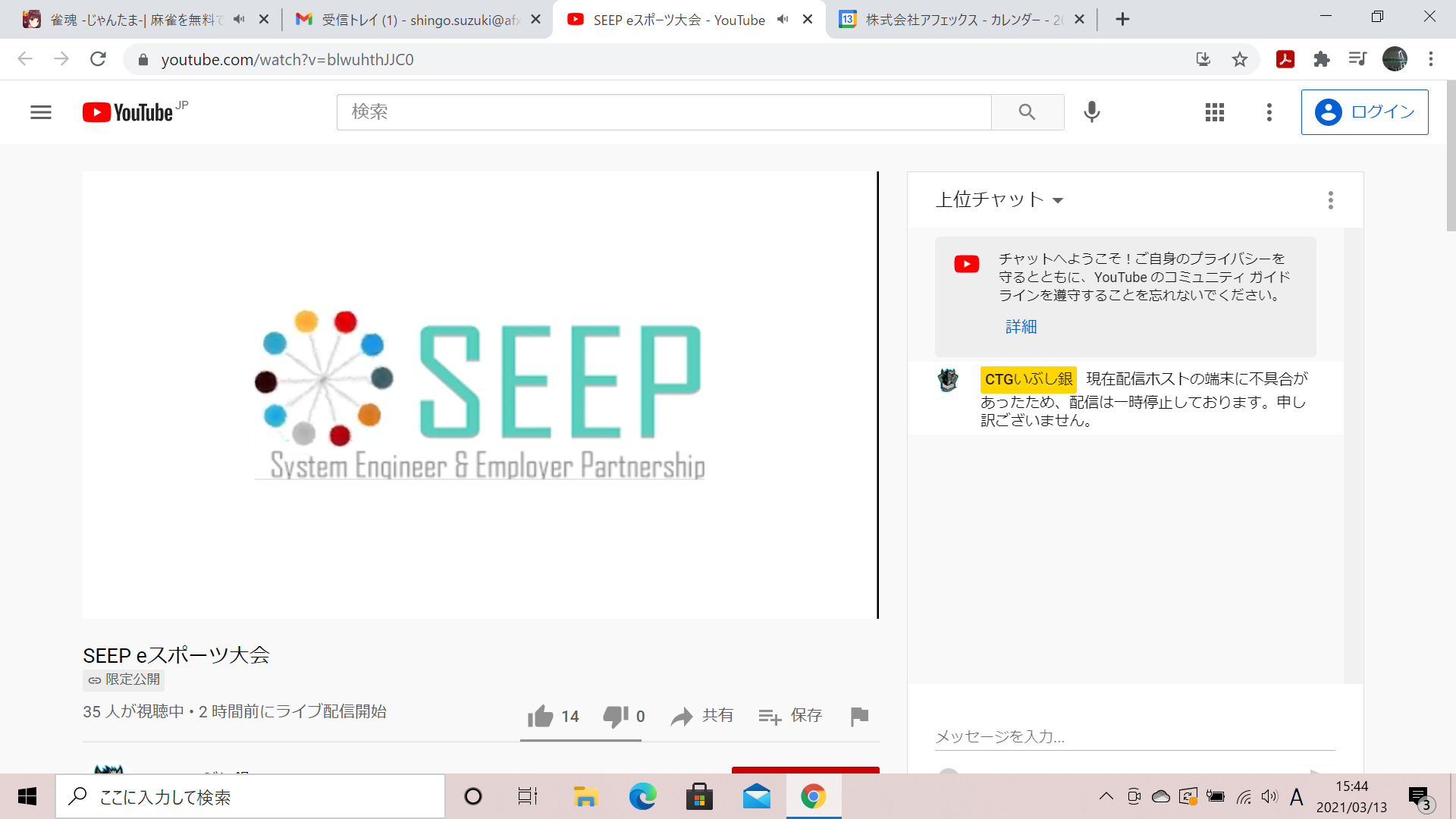1456x819 pixels.
Task: Open the Chrome profile avatar
Action: pyautogui.click(x=1395, y=59)
